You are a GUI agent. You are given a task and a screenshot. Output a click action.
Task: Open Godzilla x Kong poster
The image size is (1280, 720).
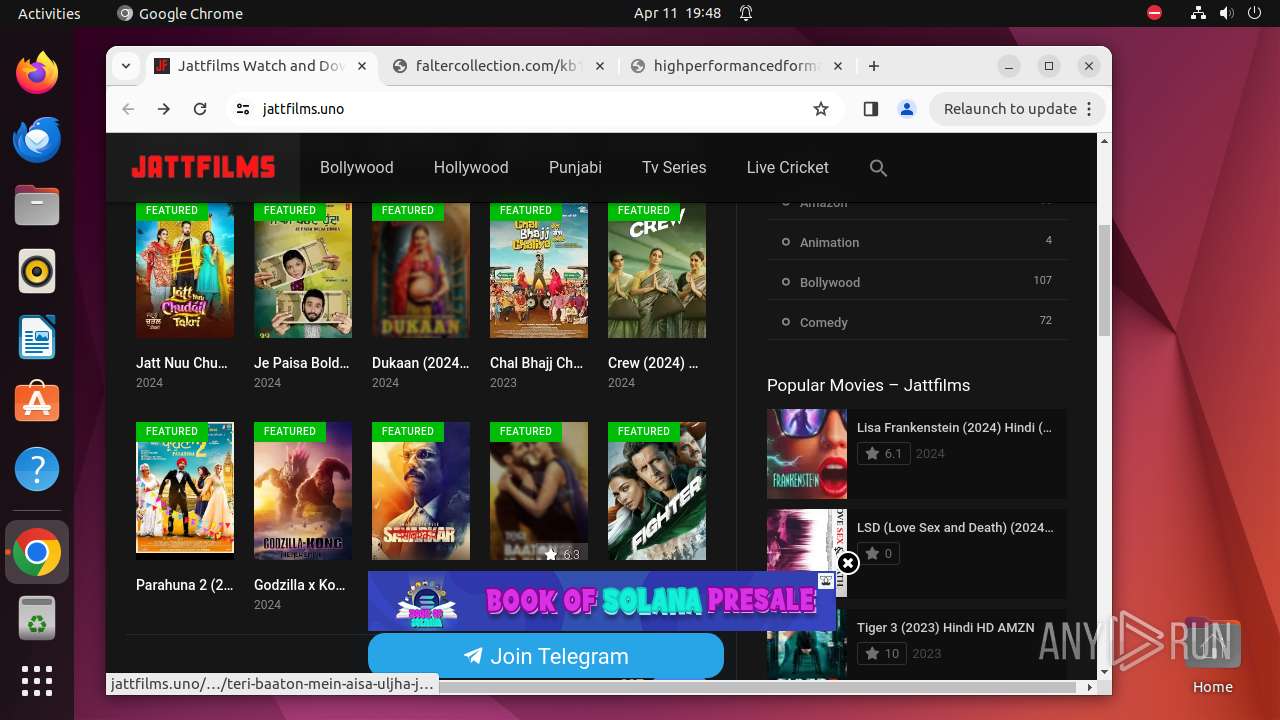[303, 490]
